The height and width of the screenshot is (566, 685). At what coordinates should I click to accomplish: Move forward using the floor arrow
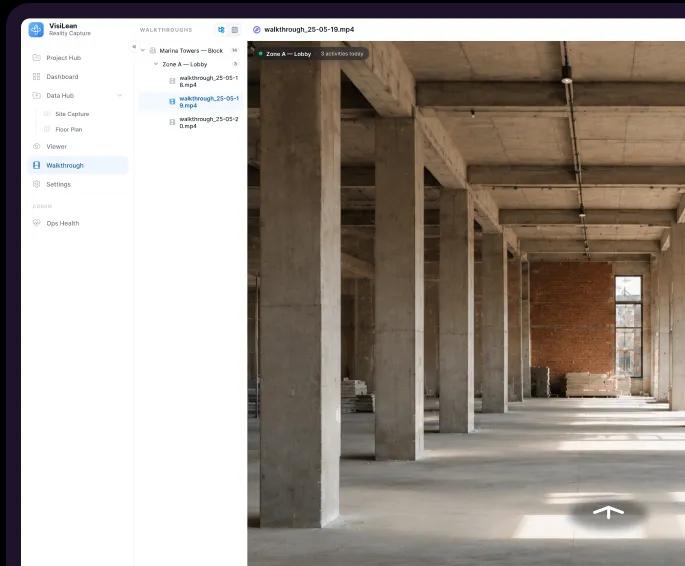[x=608, y=512]
